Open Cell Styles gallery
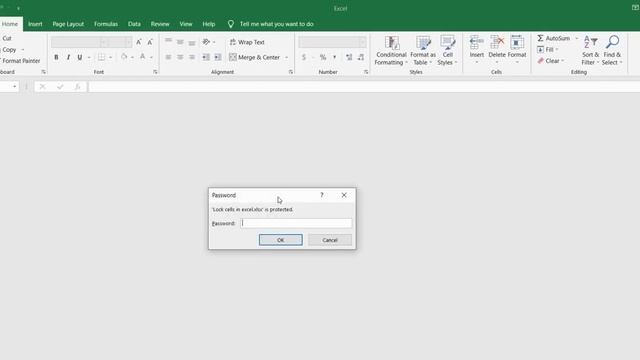This screenshot has width=640, height=360. pyautogui.click(x=447, y=51)
